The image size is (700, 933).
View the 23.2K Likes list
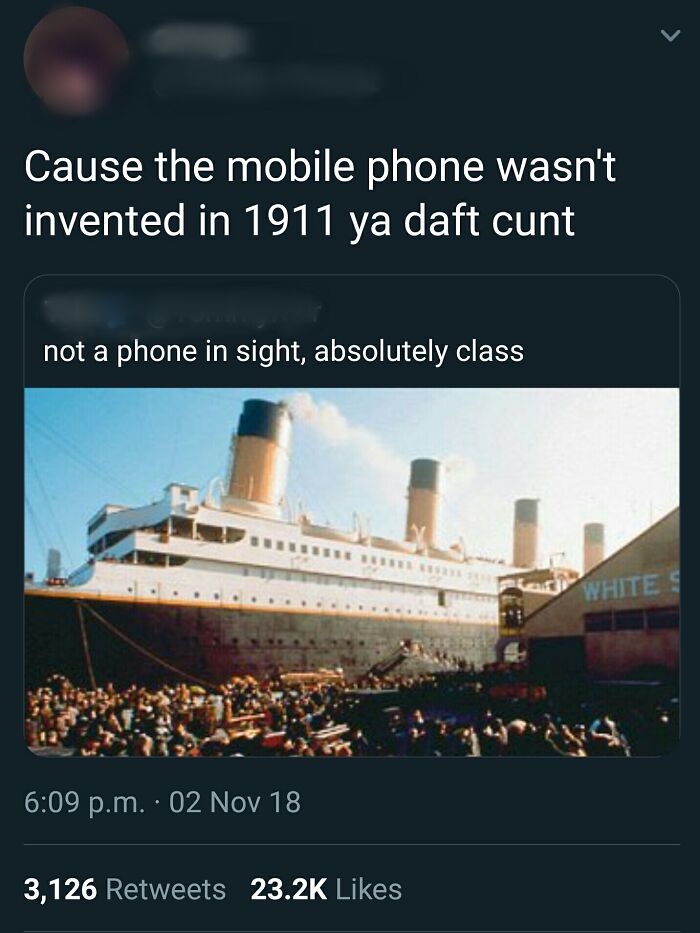[x=326, y=890]
